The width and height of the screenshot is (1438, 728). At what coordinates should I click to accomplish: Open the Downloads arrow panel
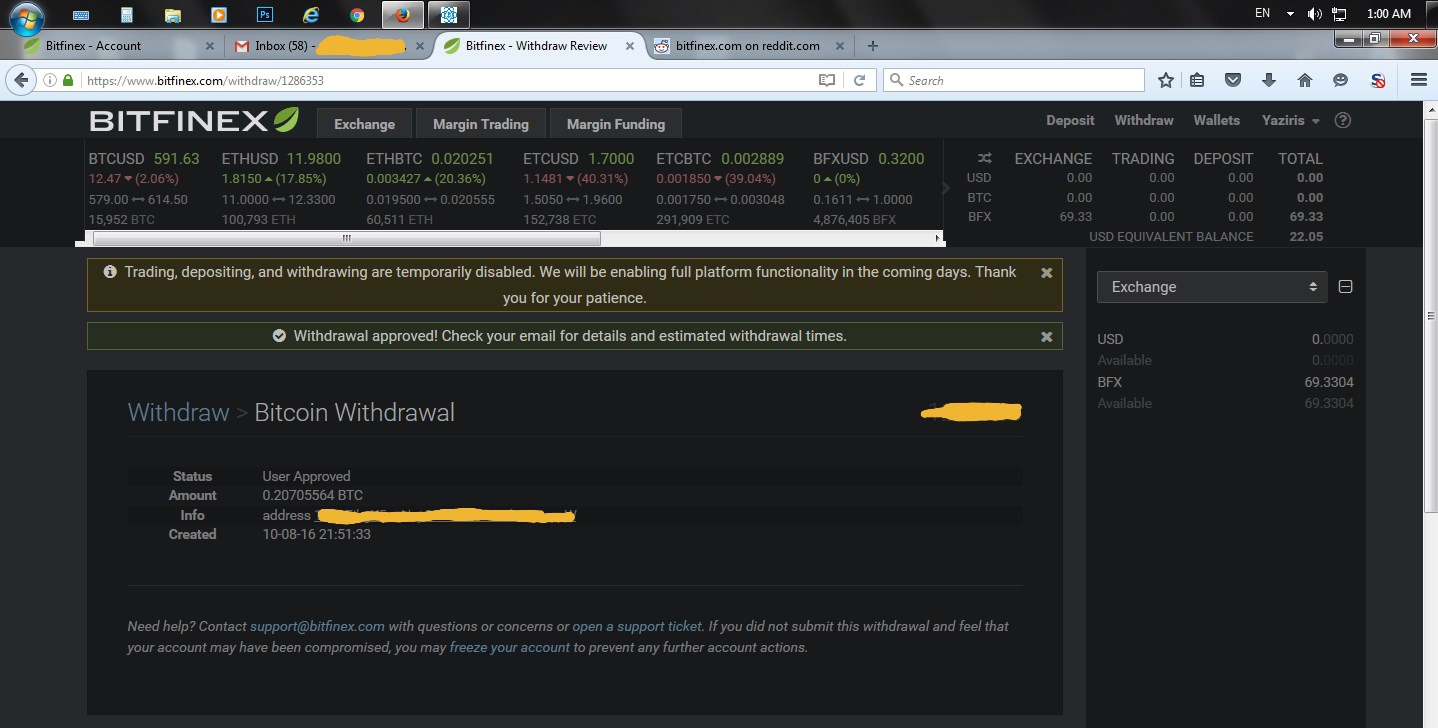(x=1269, y=80)
